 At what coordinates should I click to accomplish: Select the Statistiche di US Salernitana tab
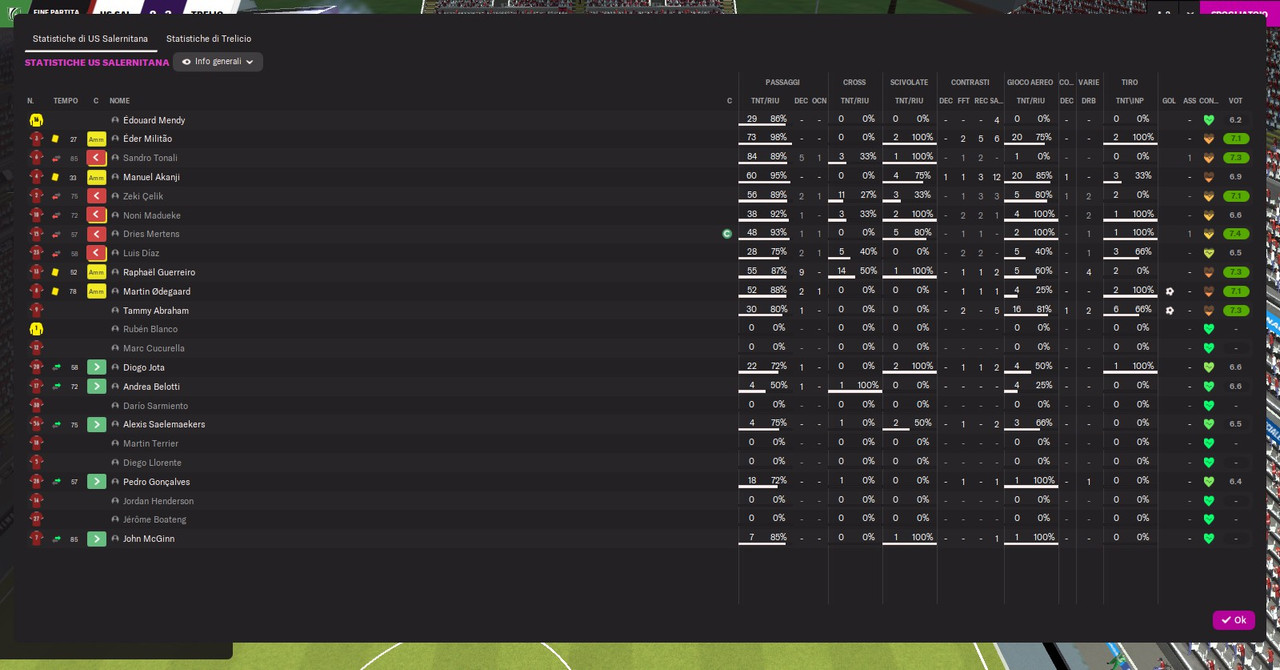click(x=90, y=39)
